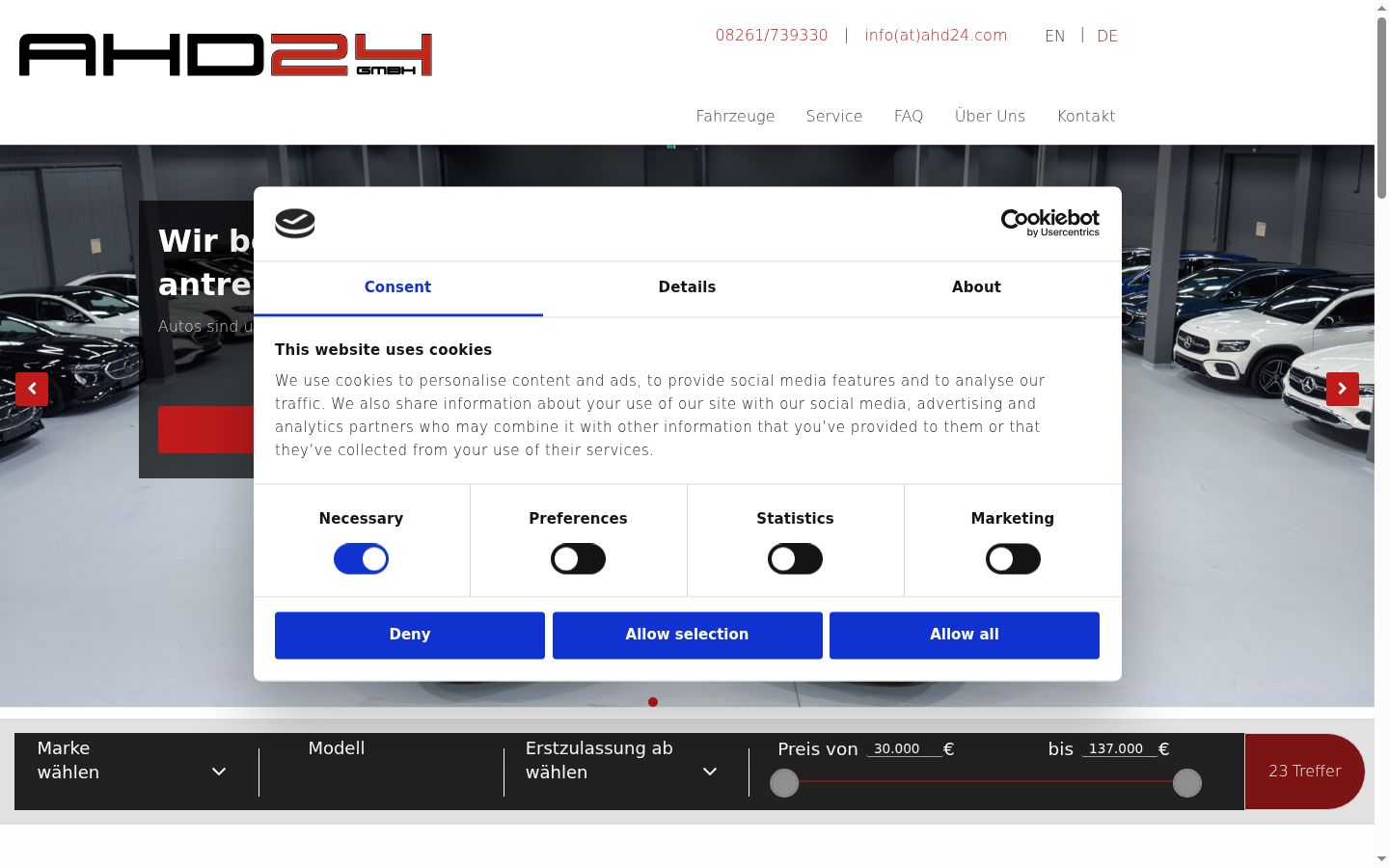Call phone number 08261/739330
The width and height of the screenshot is (1389, 868).
coord(772,36)
